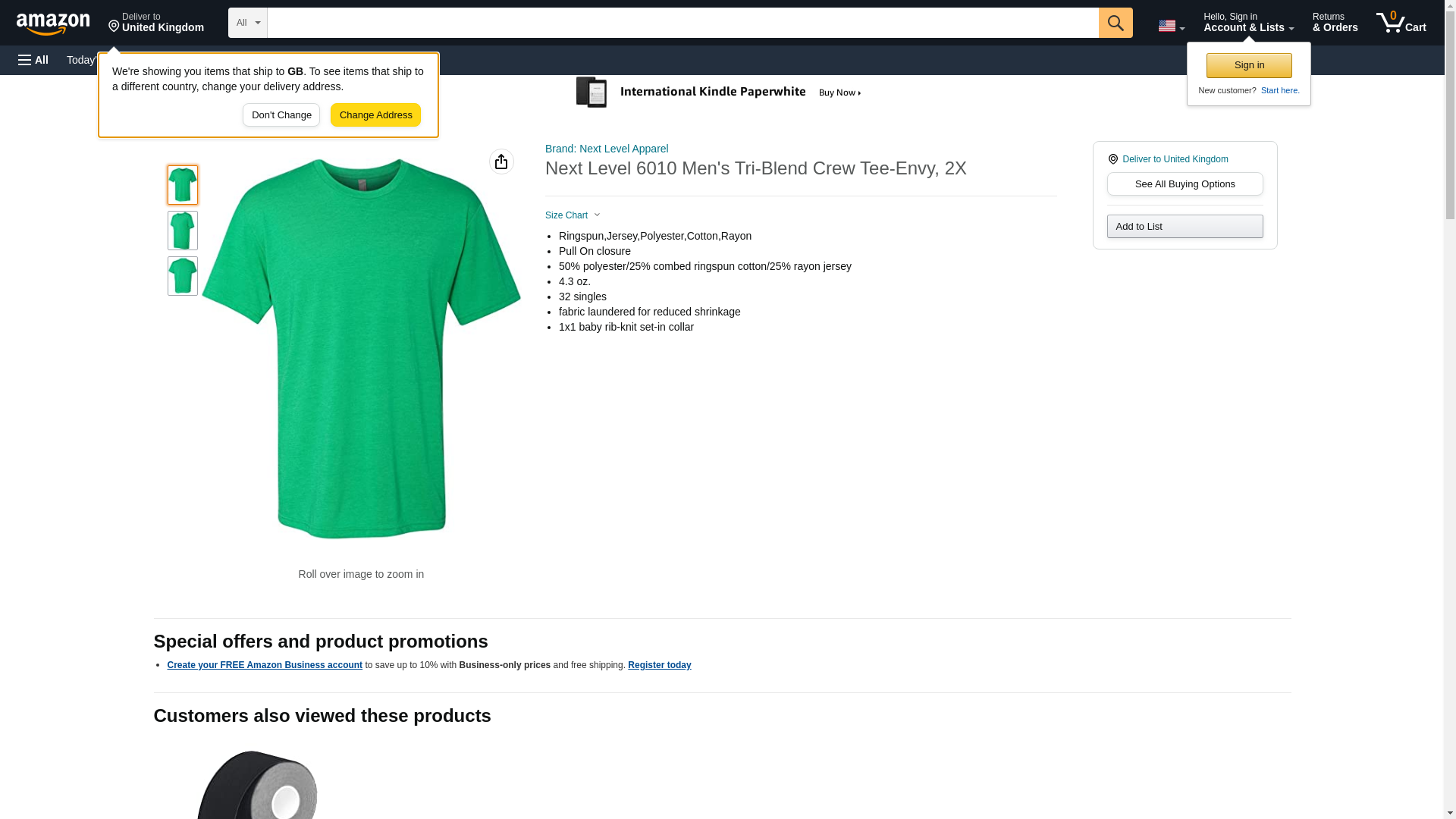
Task: Open the Brand: Next Level Apparel link
Action: (606, 149)
